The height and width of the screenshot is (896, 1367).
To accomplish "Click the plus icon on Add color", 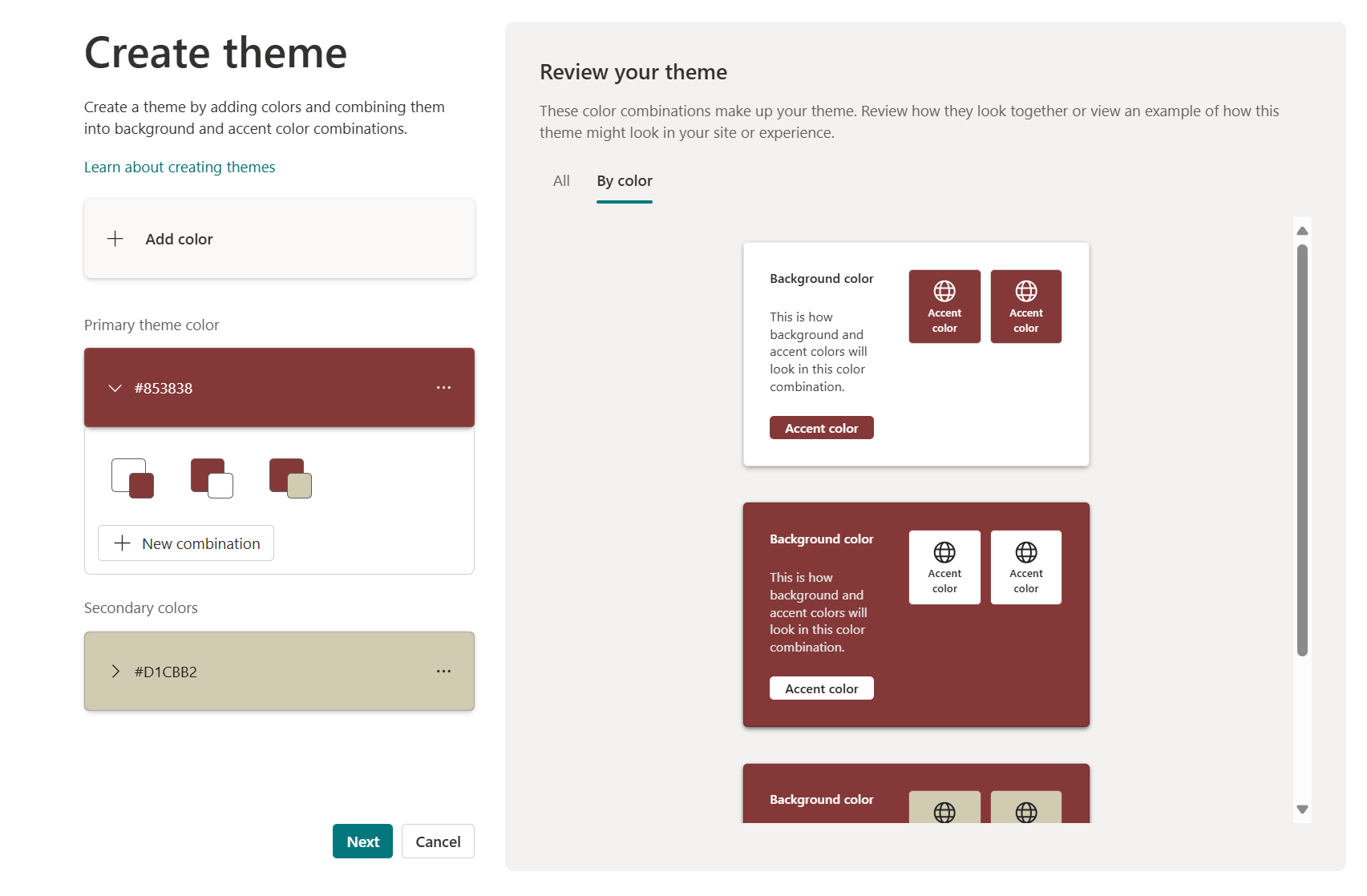I will pos(115,238).
